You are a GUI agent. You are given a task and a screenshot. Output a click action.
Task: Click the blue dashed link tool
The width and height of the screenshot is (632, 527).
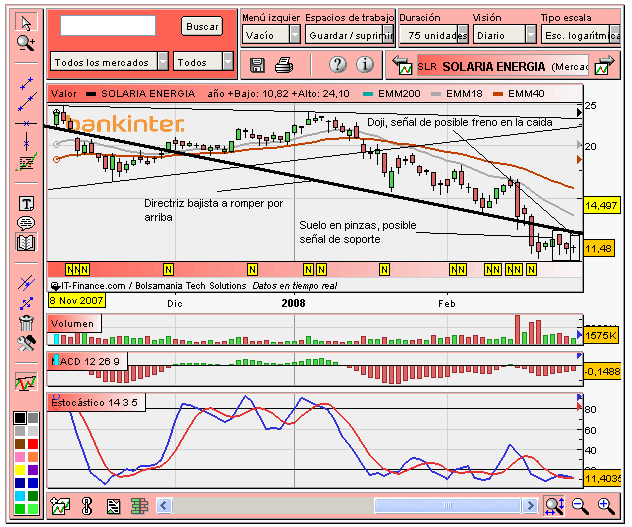26,303
